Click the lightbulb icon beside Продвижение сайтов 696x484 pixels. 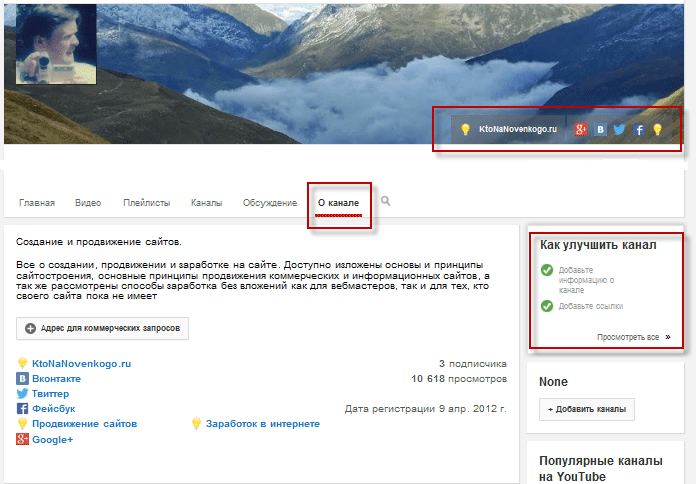pyautogui.click(x=22, y=424)
